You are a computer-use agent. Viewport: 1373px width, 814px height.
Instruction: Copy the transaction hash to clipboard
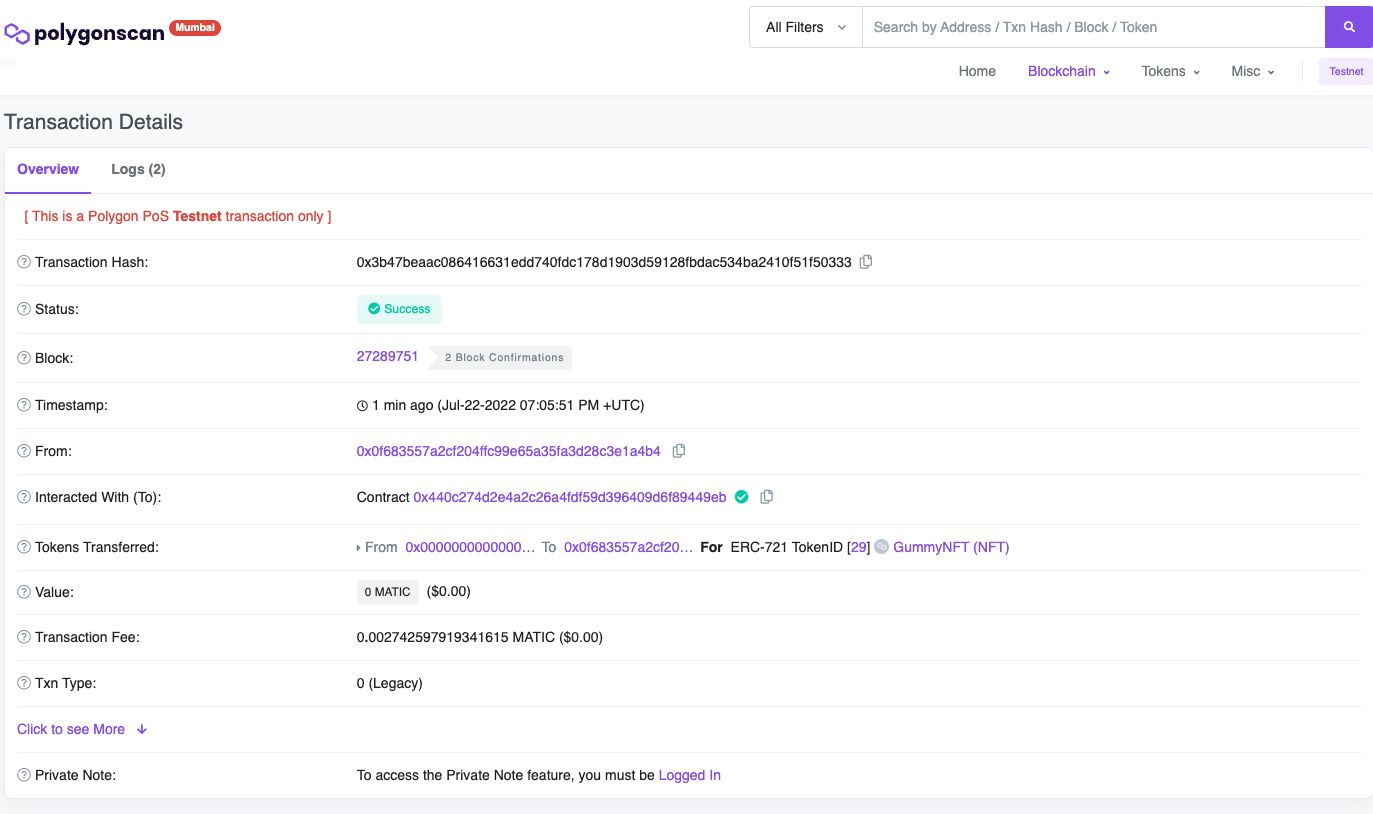point(866,262)
